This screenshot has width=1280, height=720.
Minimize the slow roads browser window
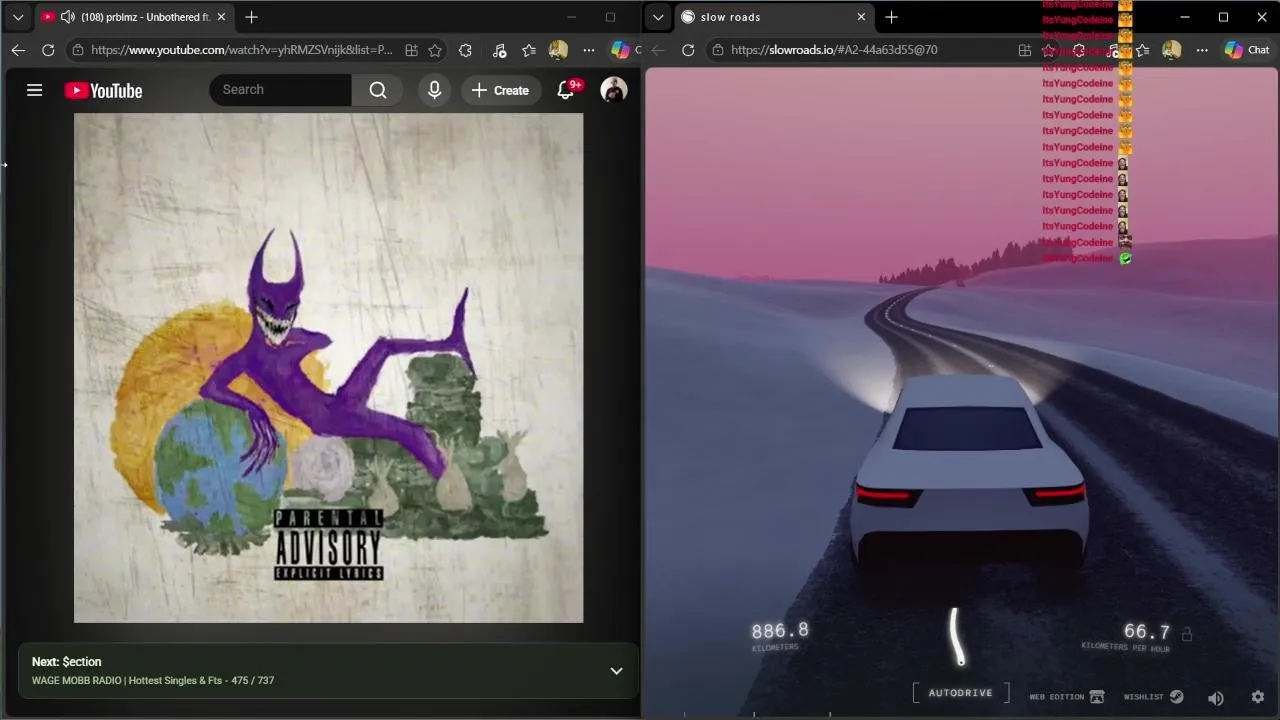pos(1184,17)
